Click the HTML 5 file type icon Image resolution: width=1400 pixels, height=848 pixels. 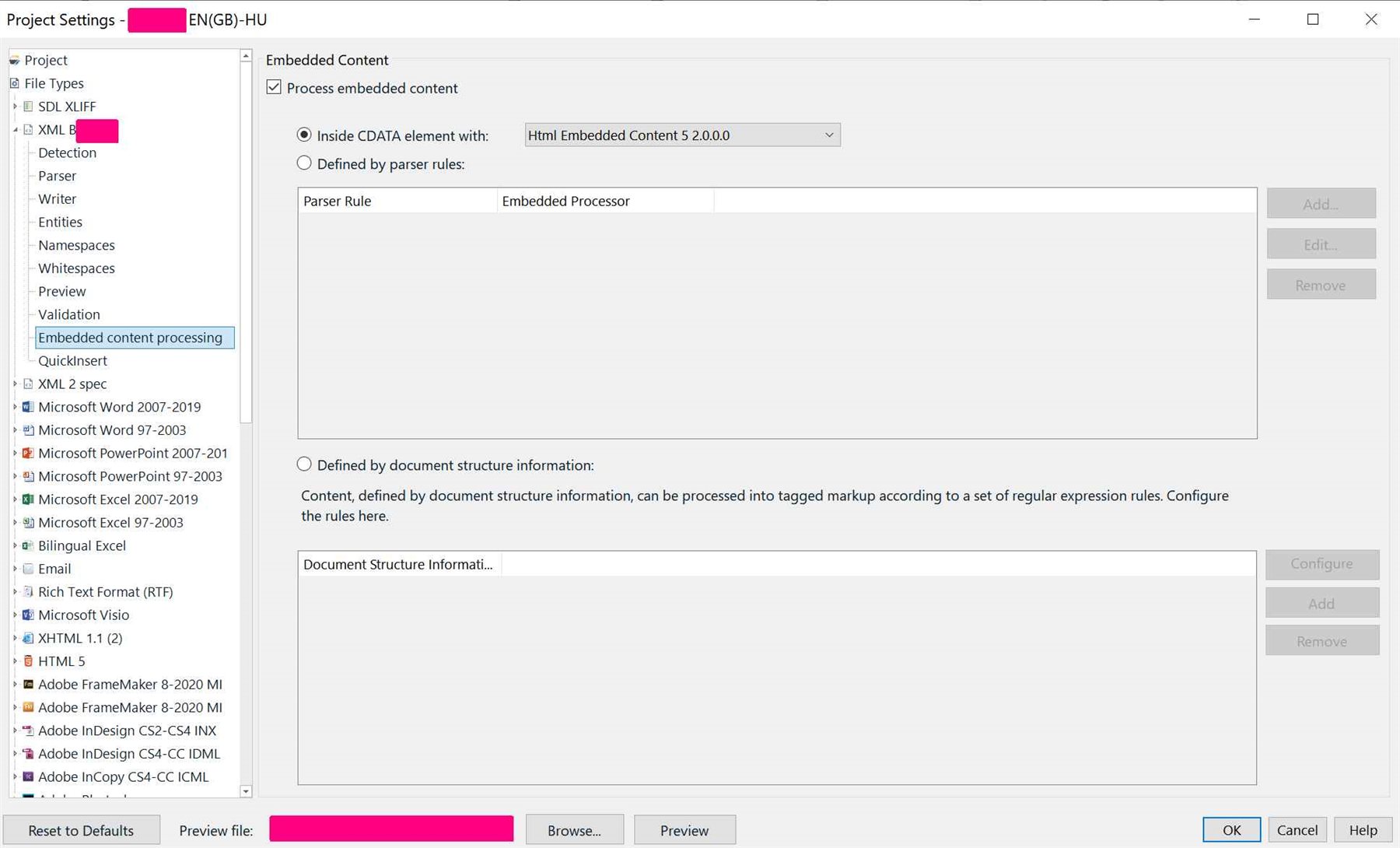tap(28, 661)
